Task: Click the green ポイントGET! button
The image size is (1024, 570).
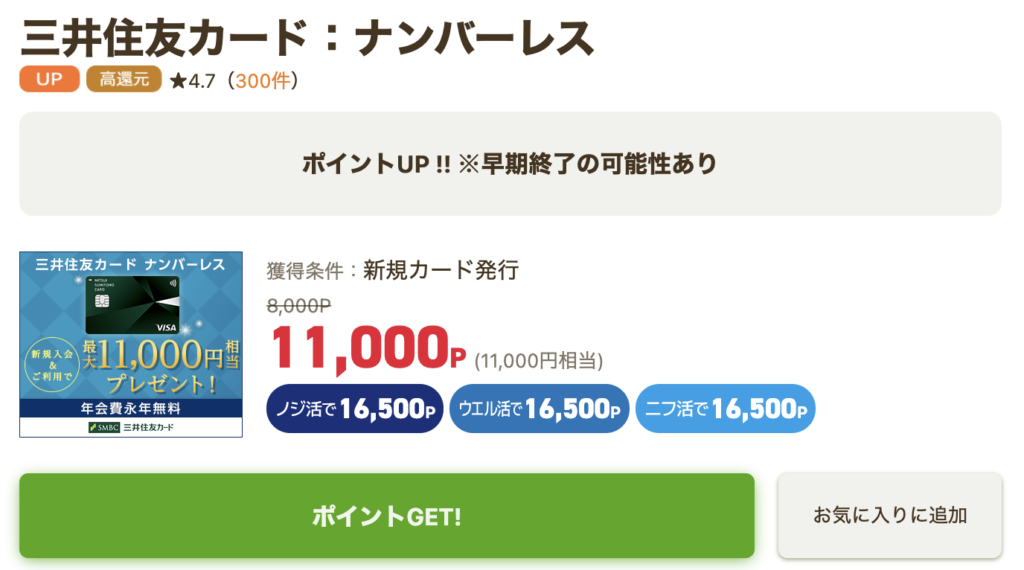Action: (x=387, y=516)
